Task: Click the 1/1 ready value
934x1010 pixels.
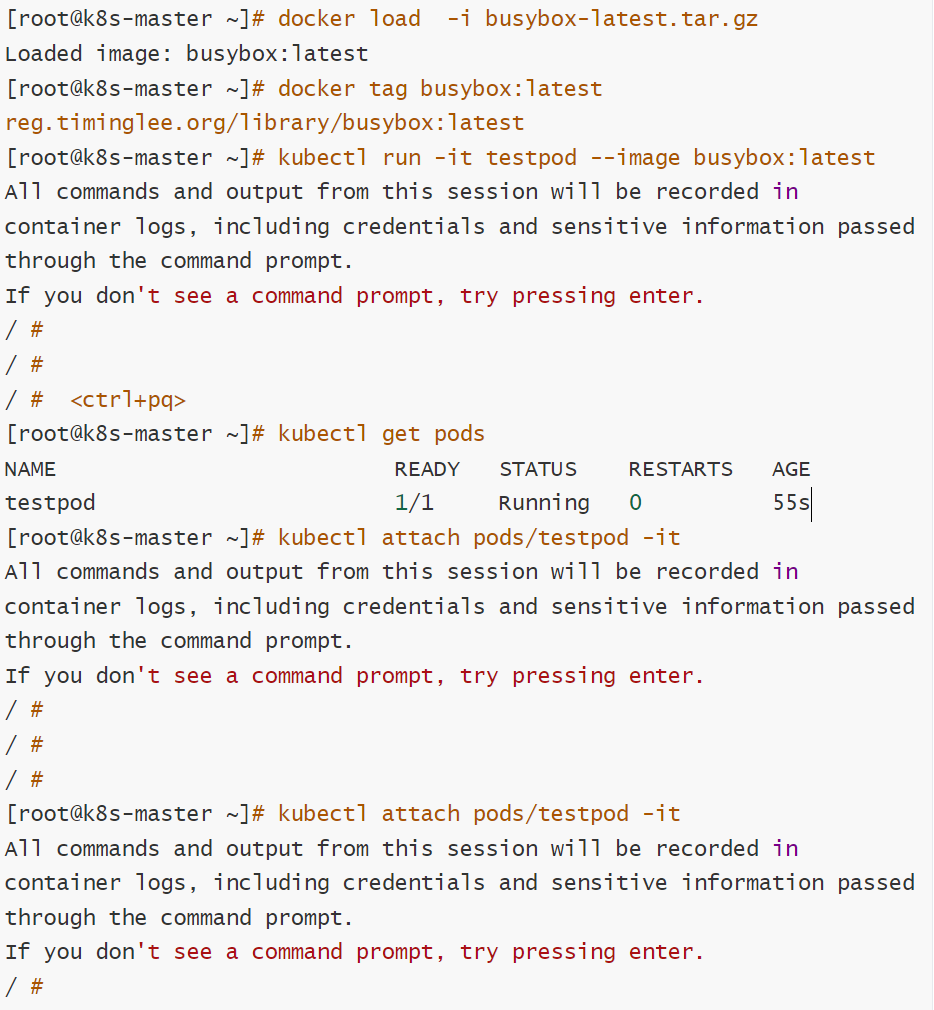Action: [414, 503]
